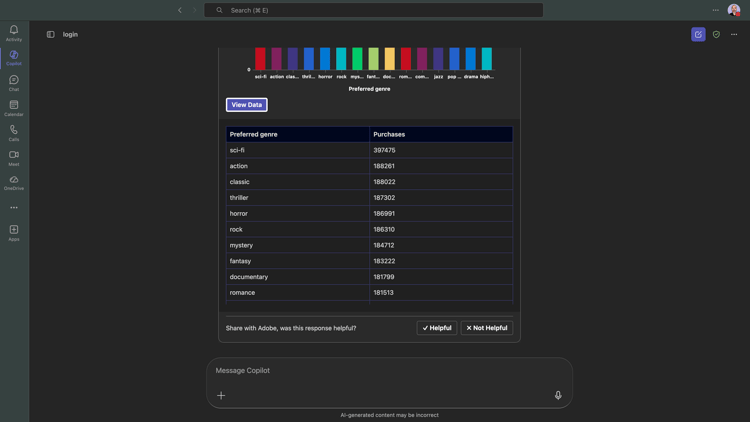
Task: Select the 187302 purchases value
Action: pyautogui.click(x=441, y=198)
